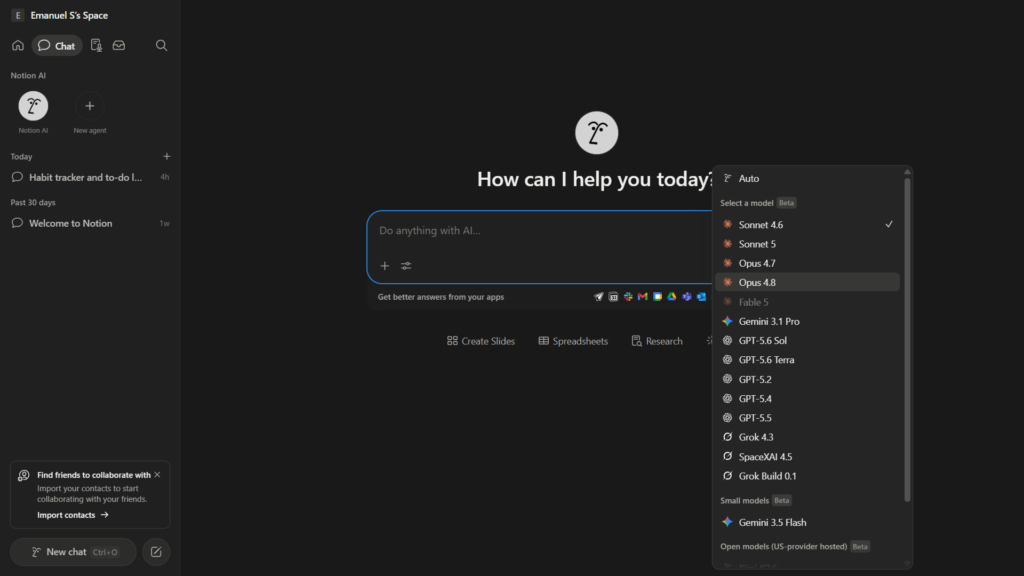Open the sidebar search icon
This screenshot has height=576, width=1024.
pyautogui.click(x=161, y=46)
